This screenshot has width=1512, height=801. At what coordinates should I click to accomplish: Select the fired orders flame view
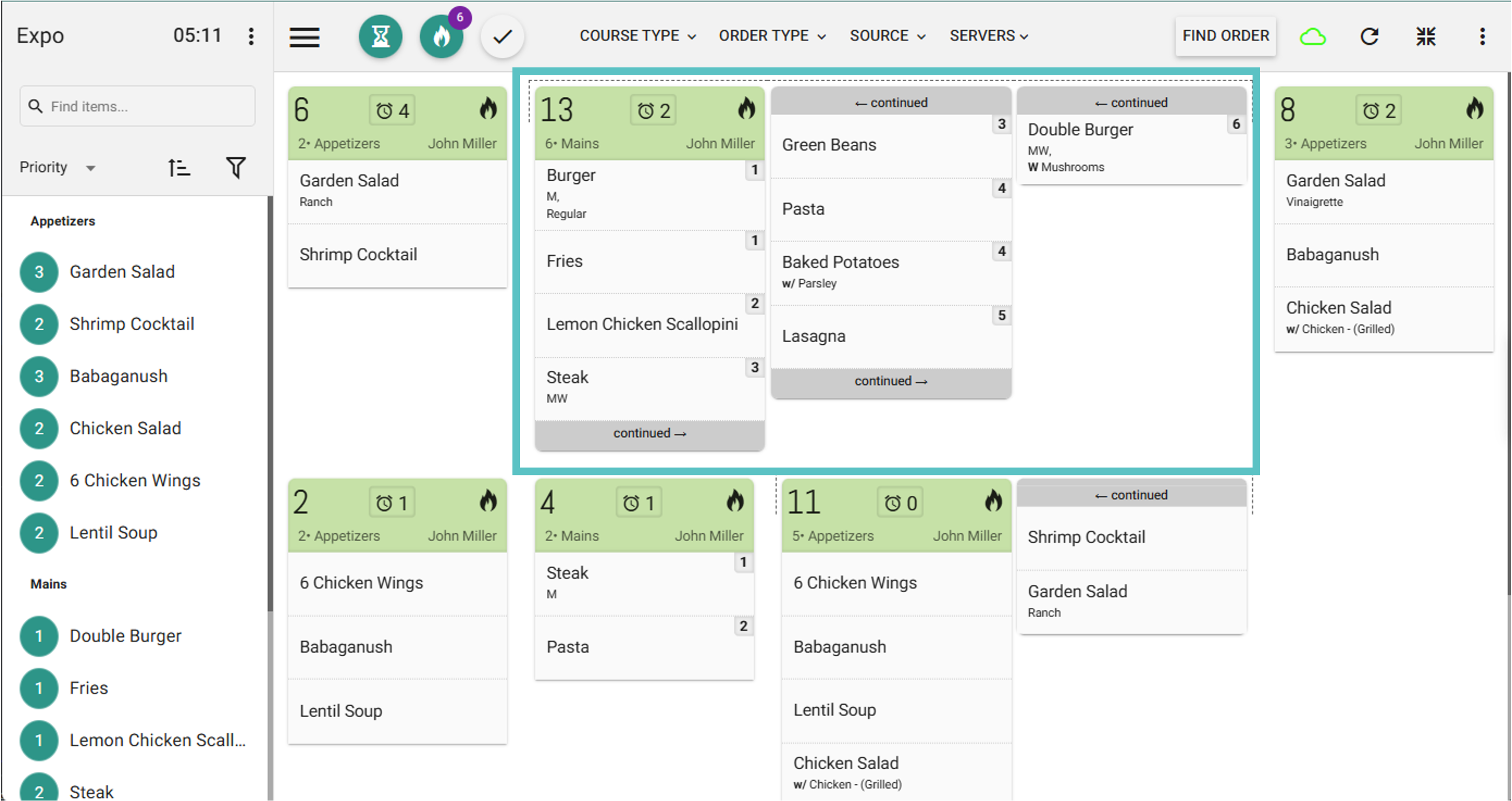click(x=441, y=37)
